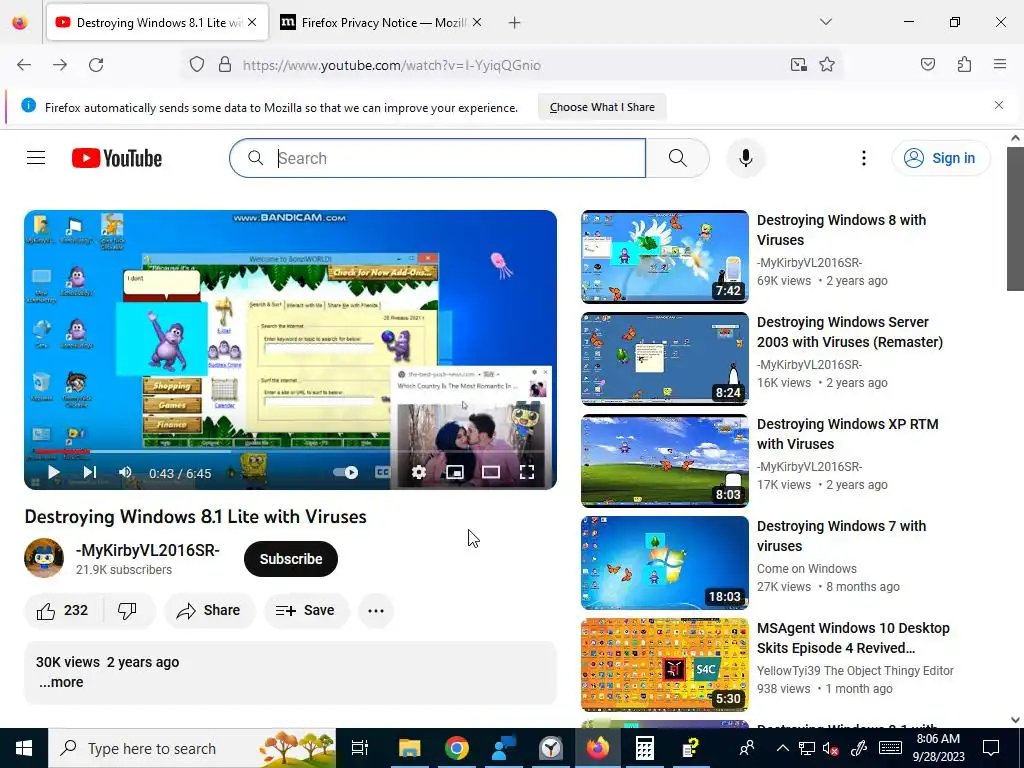Play the video

coord(54,472)
